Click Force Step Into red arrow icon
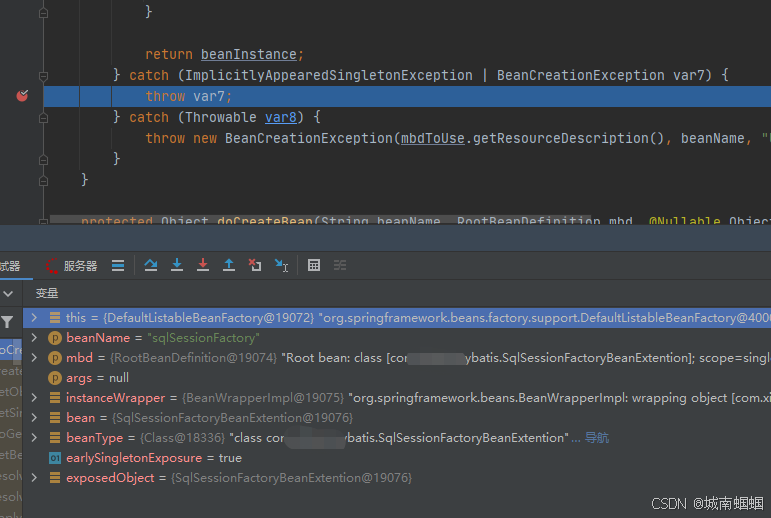771x518 pixels. click(x=203, y=266)
